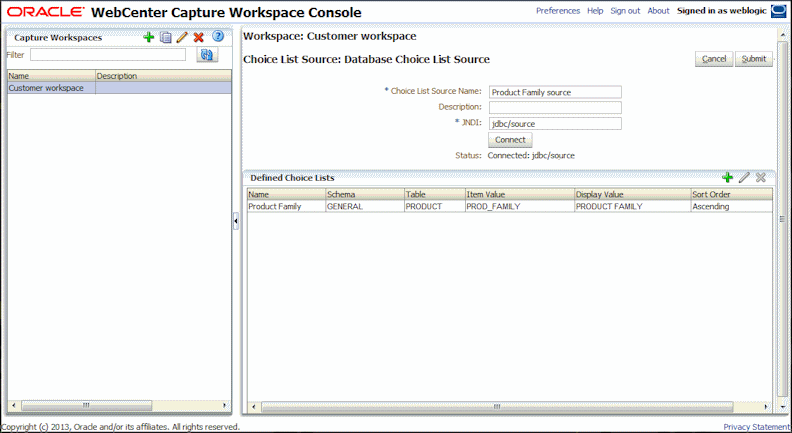792x433 pixels.
Task: Focus the Filter text field
Action: [x=108, y=55]
